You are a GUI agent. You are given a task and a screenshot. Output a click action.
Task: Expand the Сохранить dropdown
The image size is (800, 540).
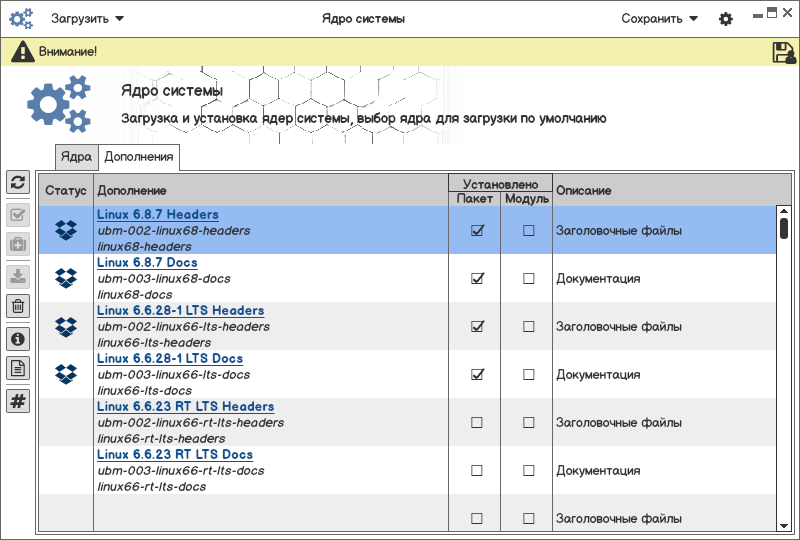(659, 18)
